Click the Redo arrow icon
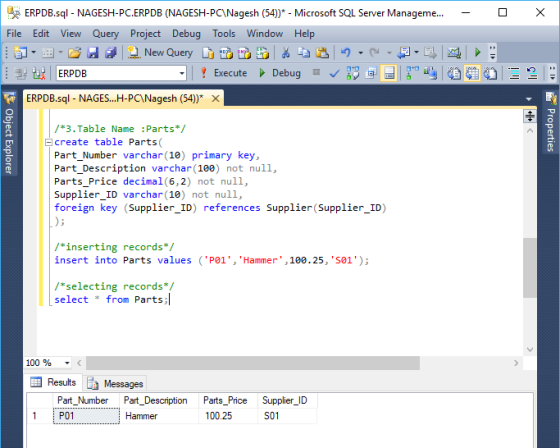This screenshot has height=448, width=560. pyautogui.click(x=374, y=53)
